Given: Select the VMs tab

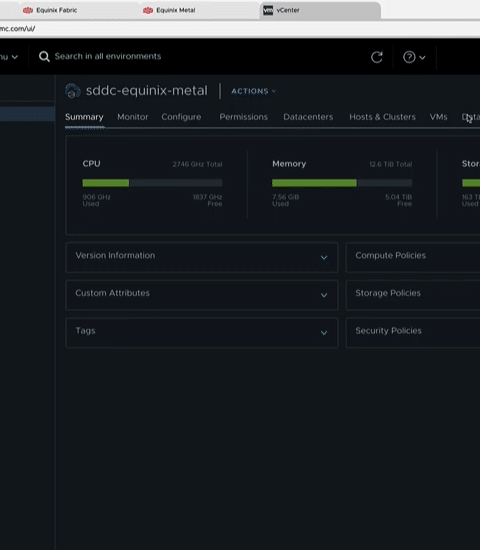Looking at the screenshot, I should click(439, 117).
